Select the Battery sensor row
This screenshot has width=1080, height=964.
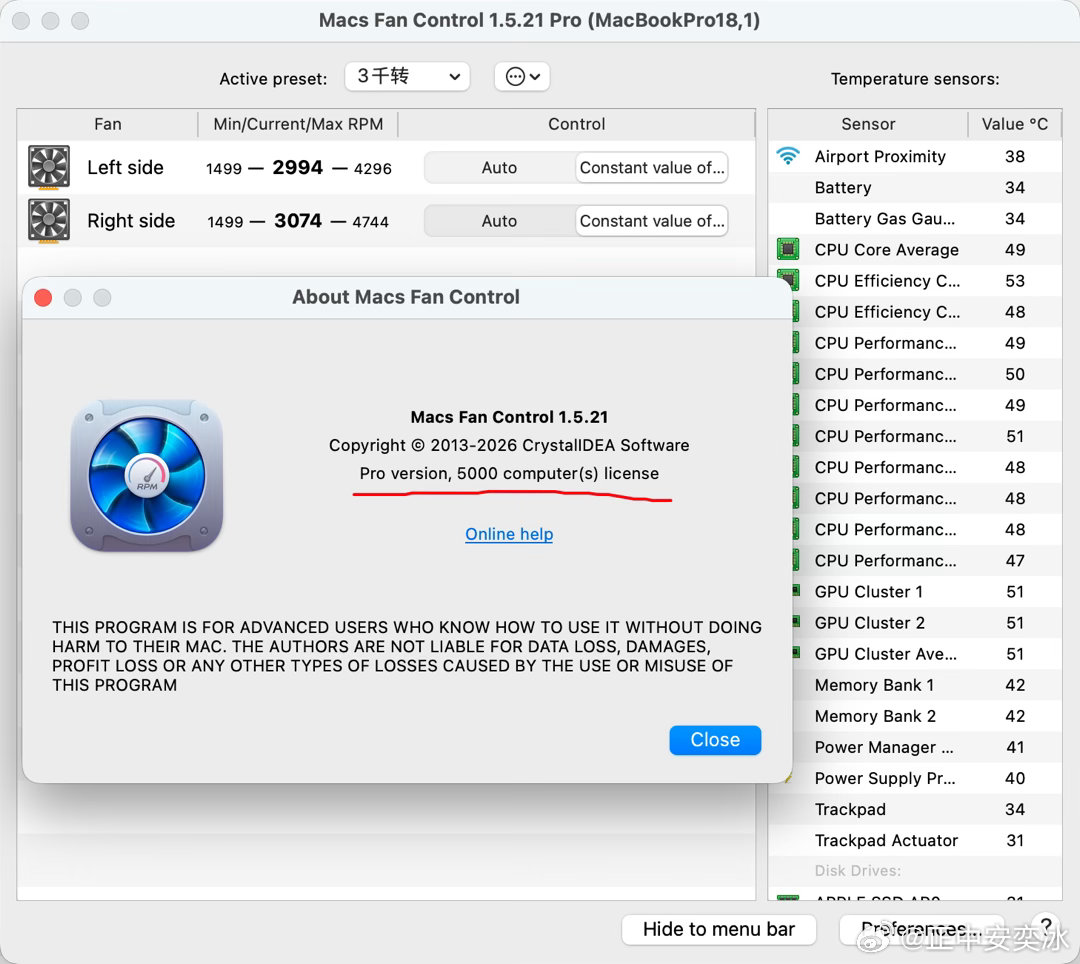[x=915, y=187]
